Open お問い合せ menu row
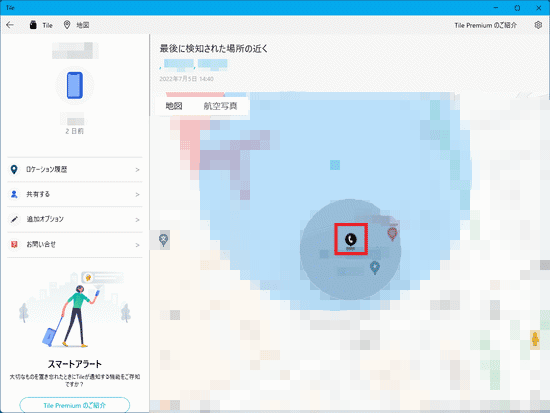Viewport: 550px width, 413px height. [x=75, y=245]
